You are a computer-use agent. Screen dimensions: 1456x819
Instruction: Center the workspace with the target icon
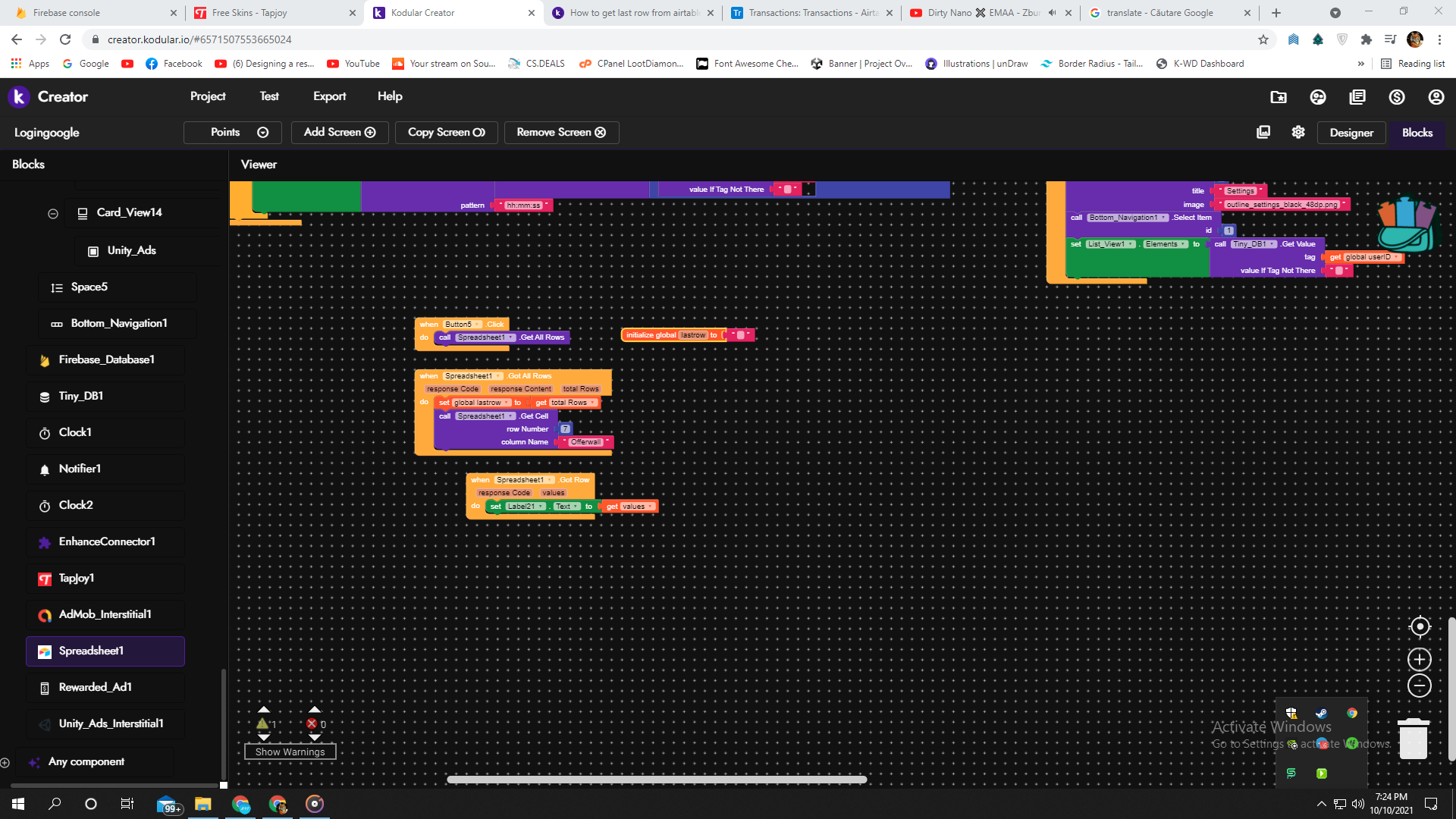pyautogui.click(x=1420, y=627)
